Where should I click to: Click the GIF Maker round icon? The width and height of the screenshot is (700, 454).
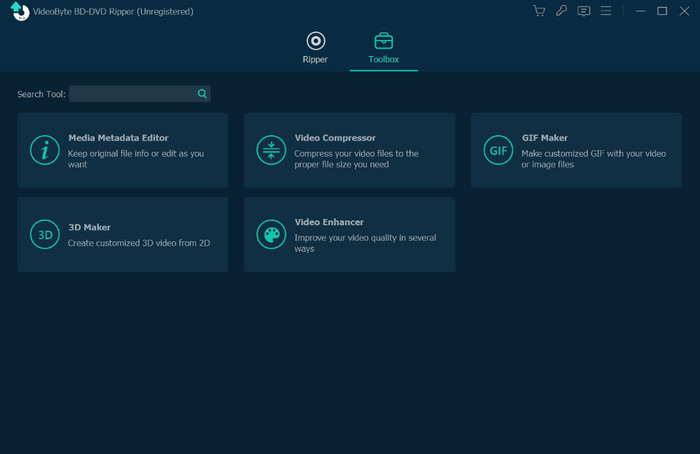pos(498,150)
